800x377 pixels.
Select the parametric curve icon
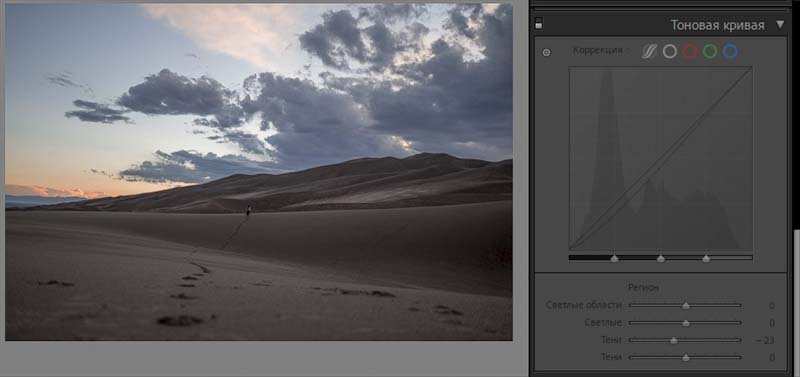click(x=649, y=52)
